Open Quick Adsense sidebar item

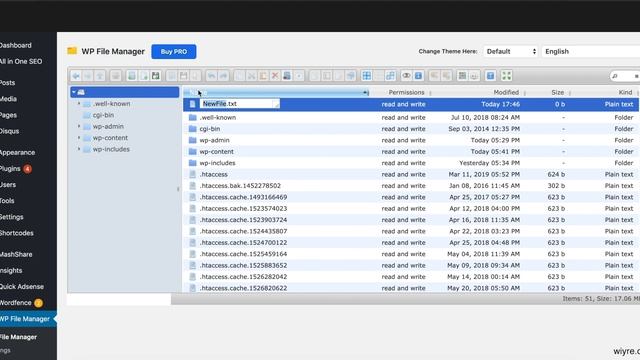[22, 287]
